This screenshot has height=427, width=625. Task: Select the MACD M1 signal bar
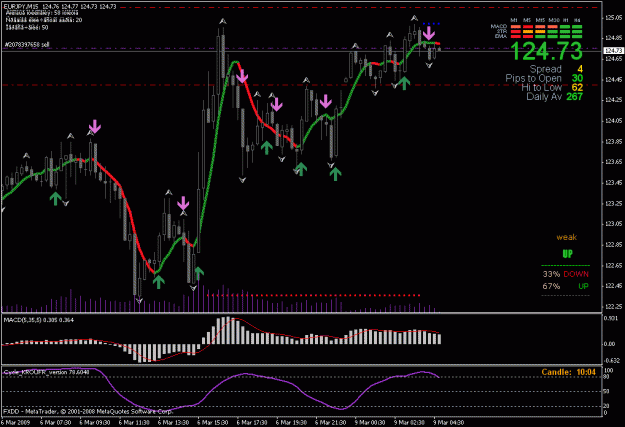[x=515, y=27]
